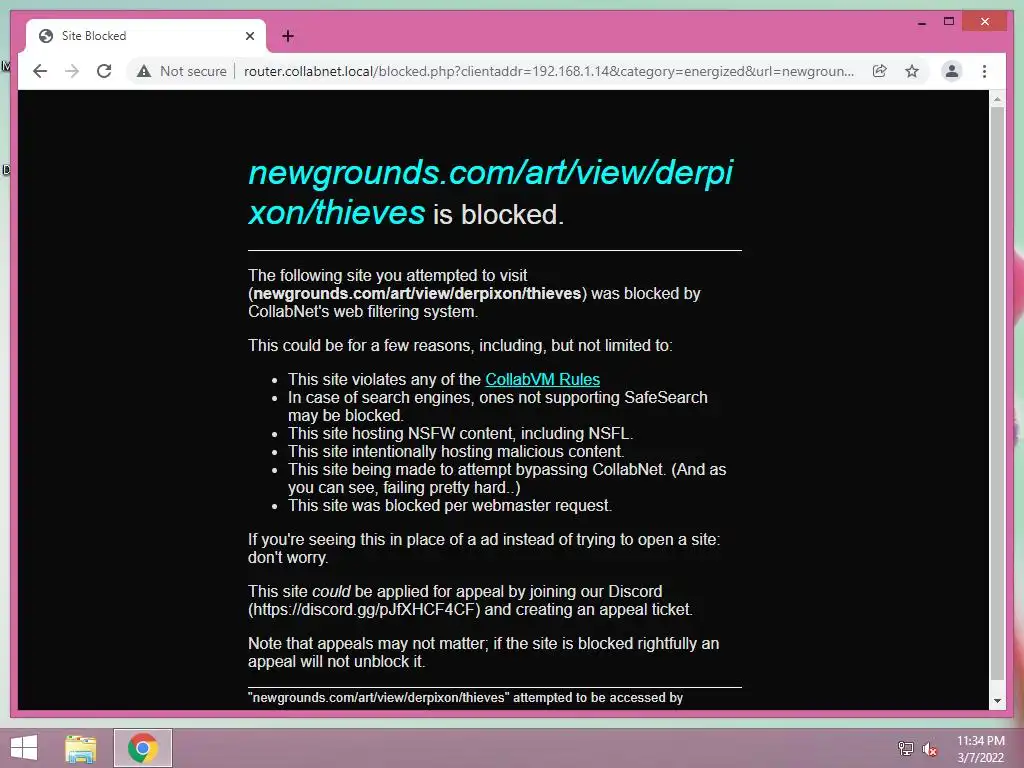
Task: Close the Site Blocked tab
Action: (x=249, y=36)
